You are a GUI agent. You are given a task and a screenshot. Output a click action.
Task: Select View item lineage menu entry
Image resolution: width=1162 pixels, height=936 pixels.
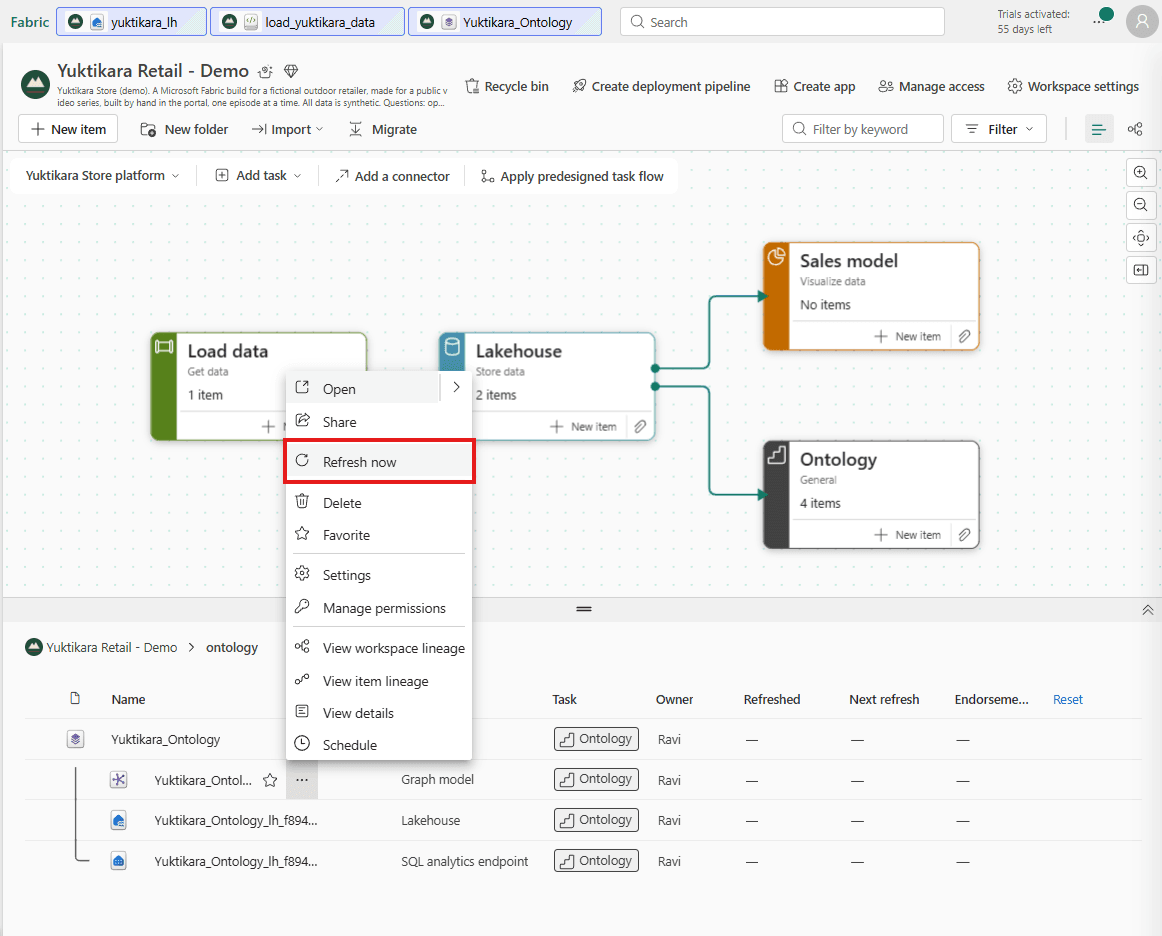379,681
